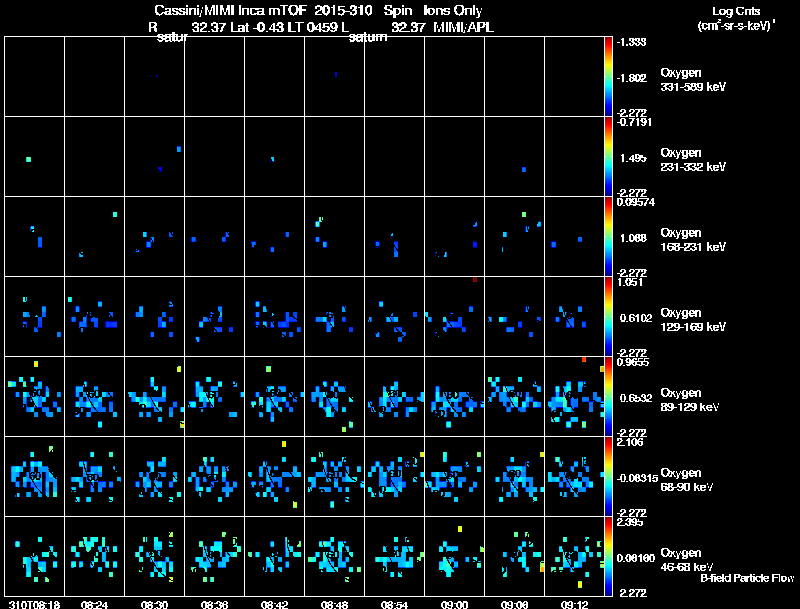Select the 08:18 panel in the 68-90 keV row
This screenshot has width=800, height=609.
click(x=35, y=476)
